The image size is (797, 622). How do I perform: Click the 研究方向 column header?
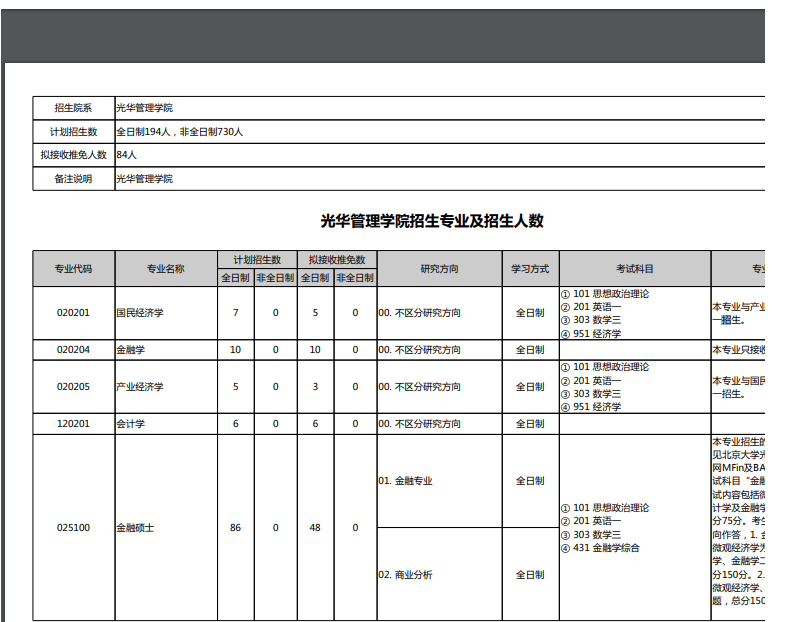coord(440,268)
